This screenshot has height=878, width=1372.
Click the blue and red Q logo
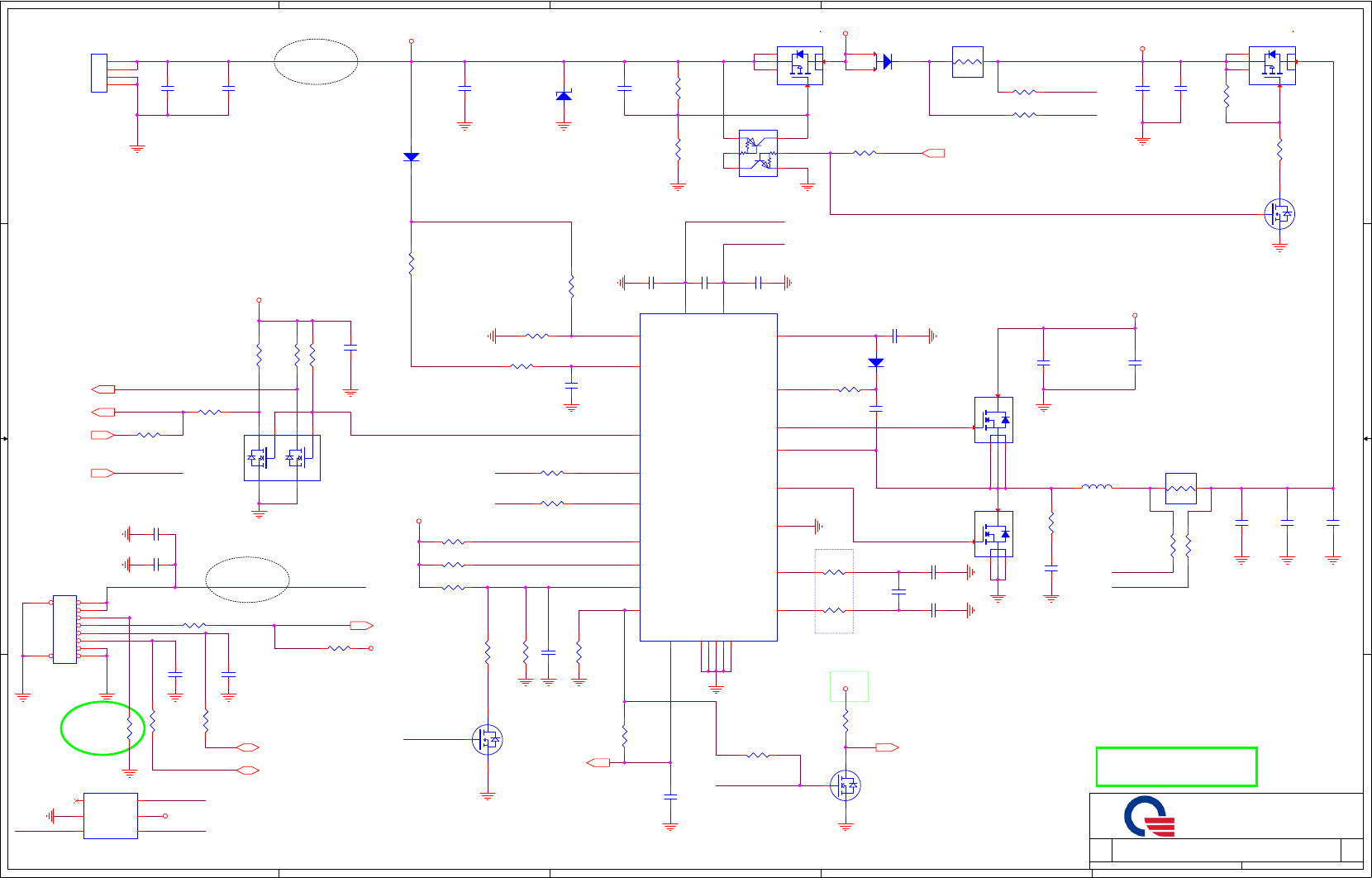[1149, 816]
